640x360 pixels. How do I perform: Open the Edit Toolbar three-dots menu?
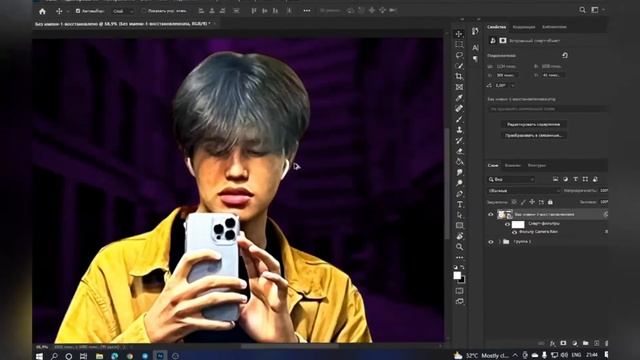coord(459,258)
